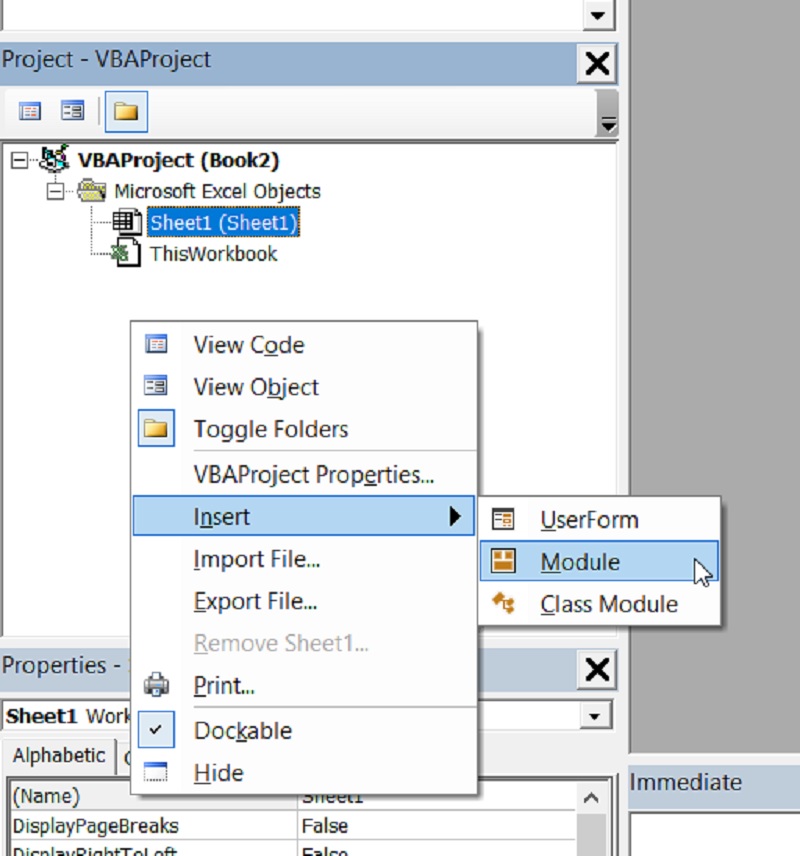Select Module from Insert submenu
Viewport: 800px width, 856px height.
(x=580, y=562)
